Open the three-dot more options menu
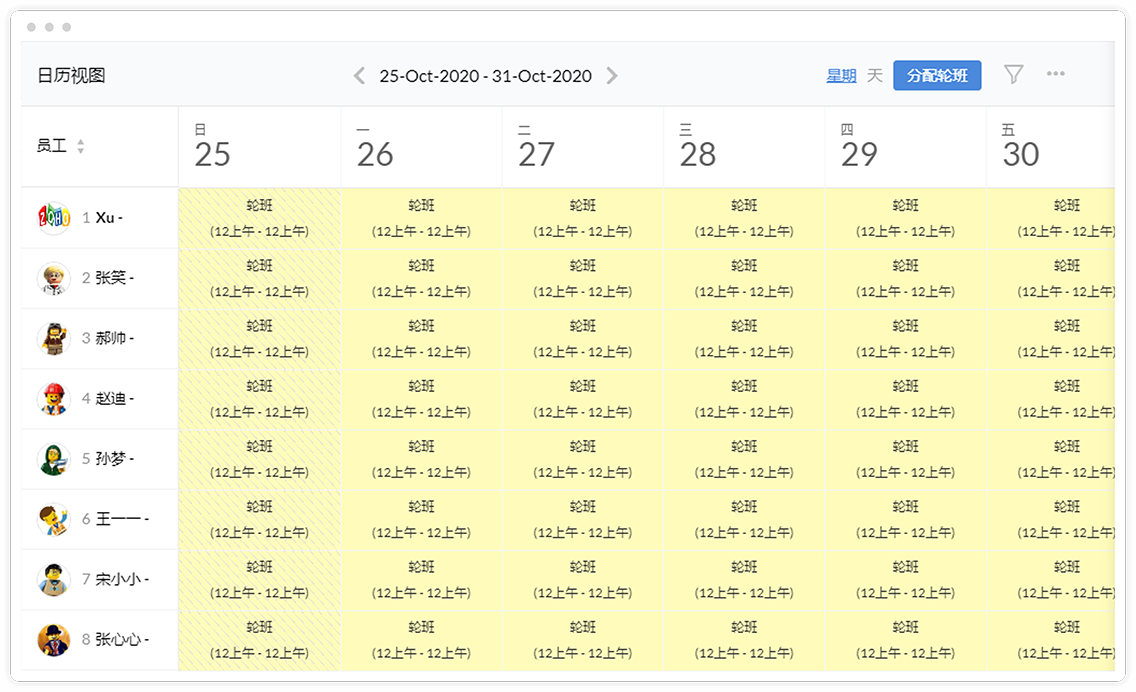Image resolution: width=1136 pixels, height=692 pixels. pyautogui.click(x=1056, y=73)
